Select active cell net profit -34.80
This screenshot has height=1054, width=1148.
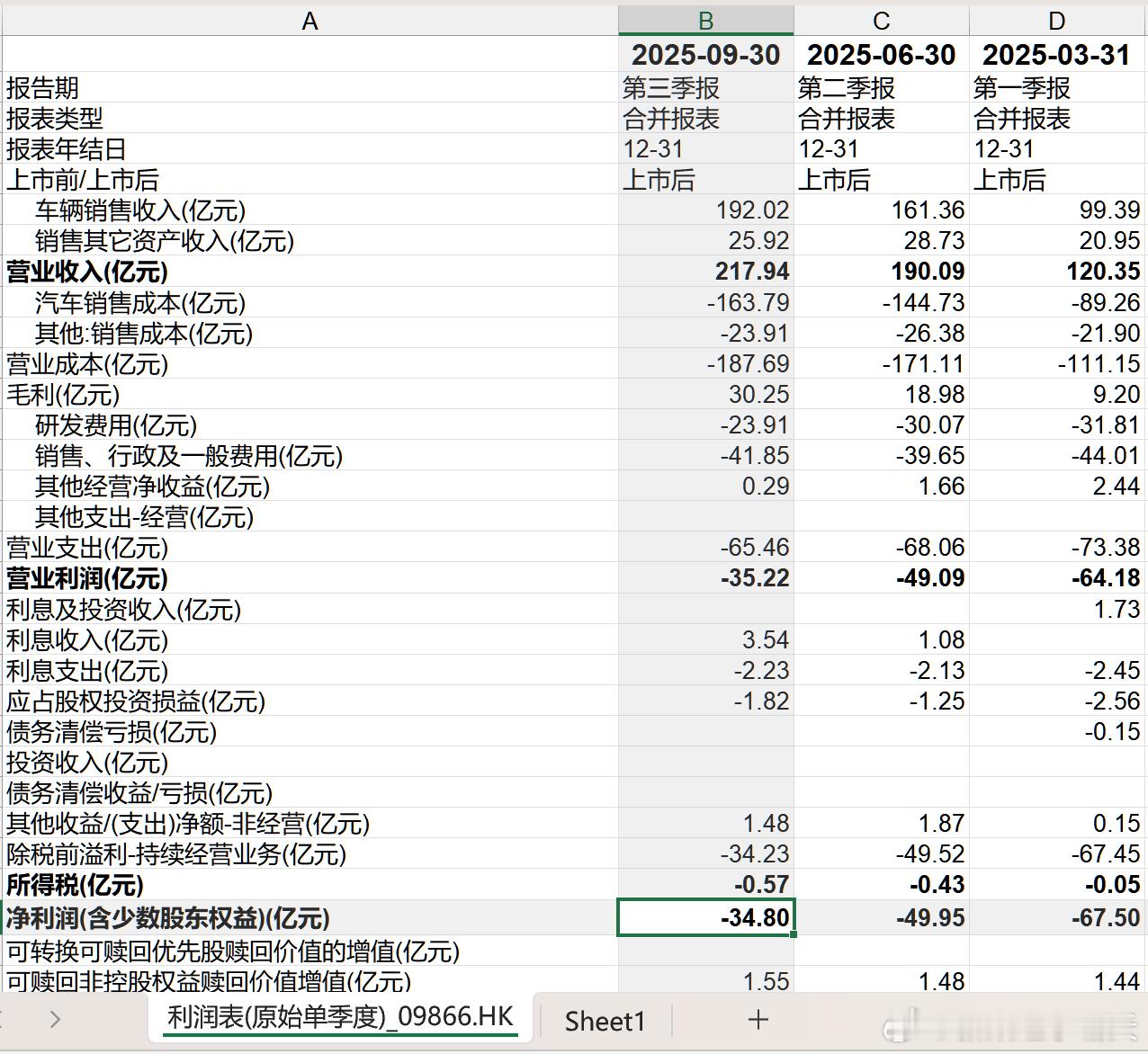(705, 918)
